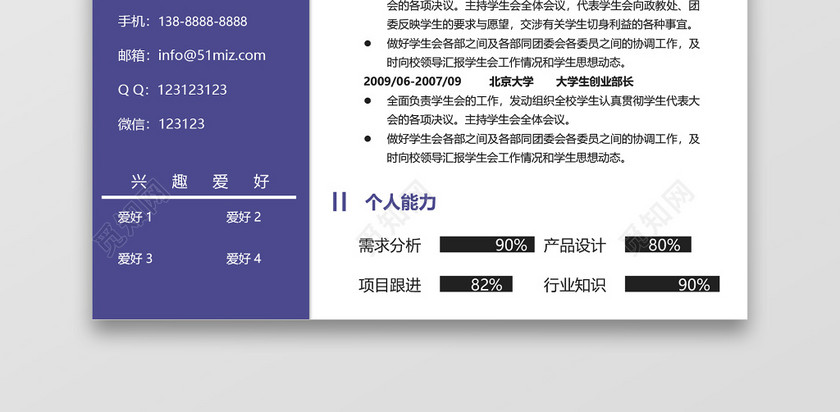This screenshot has width=840, height=412.
Task: Click the 项目跟进 skill label
Action: pyautogui.click(x=389, y=285)
